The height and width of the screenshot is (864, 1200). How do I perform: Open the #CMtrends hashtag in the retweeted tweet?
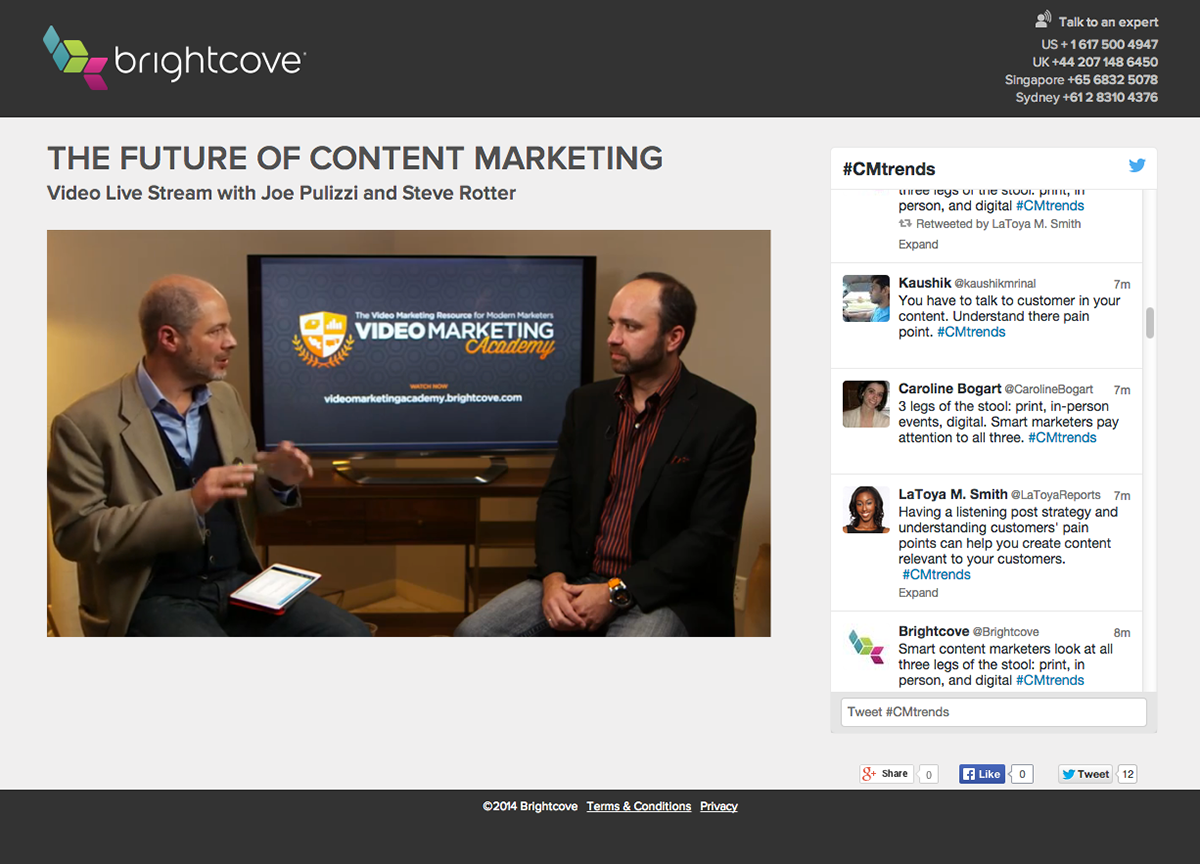point(1050,206)
